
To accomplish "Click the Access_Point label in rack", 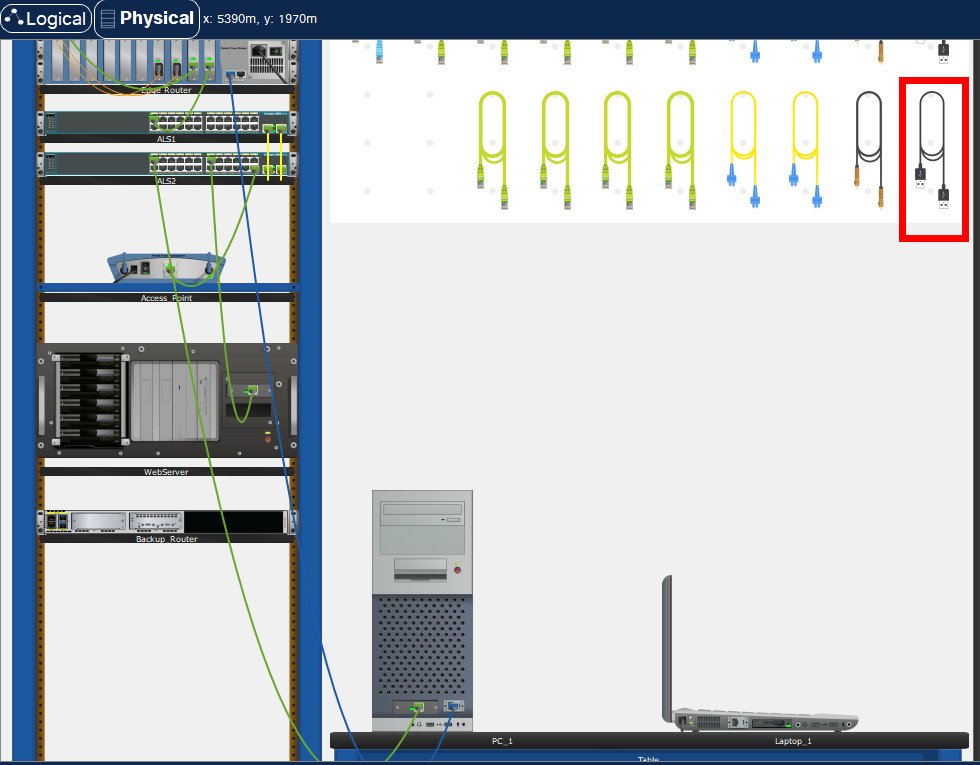I will (166, 298).
